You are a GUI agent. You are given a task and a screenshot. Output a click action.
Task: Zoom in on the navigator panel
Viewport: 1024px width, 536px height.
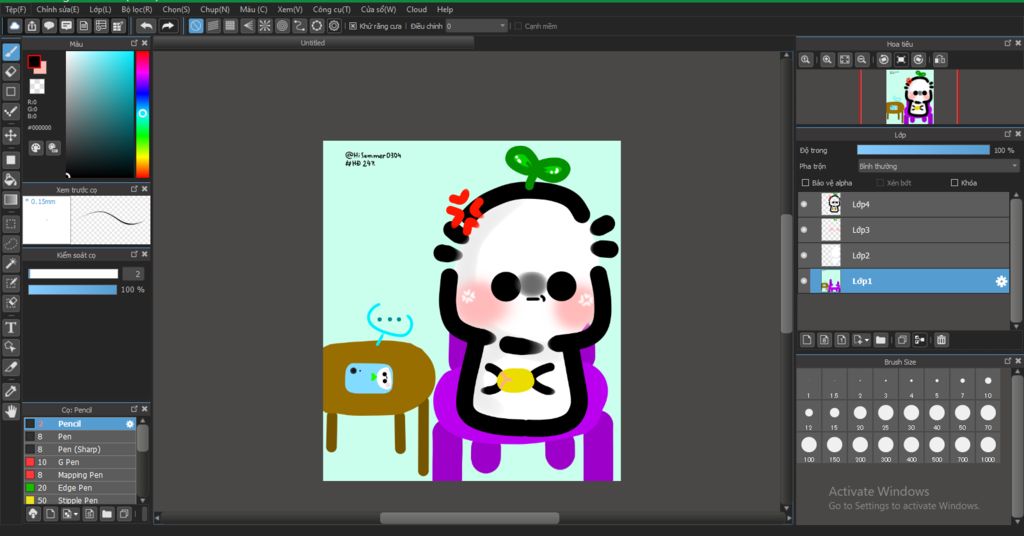point(827,59)
